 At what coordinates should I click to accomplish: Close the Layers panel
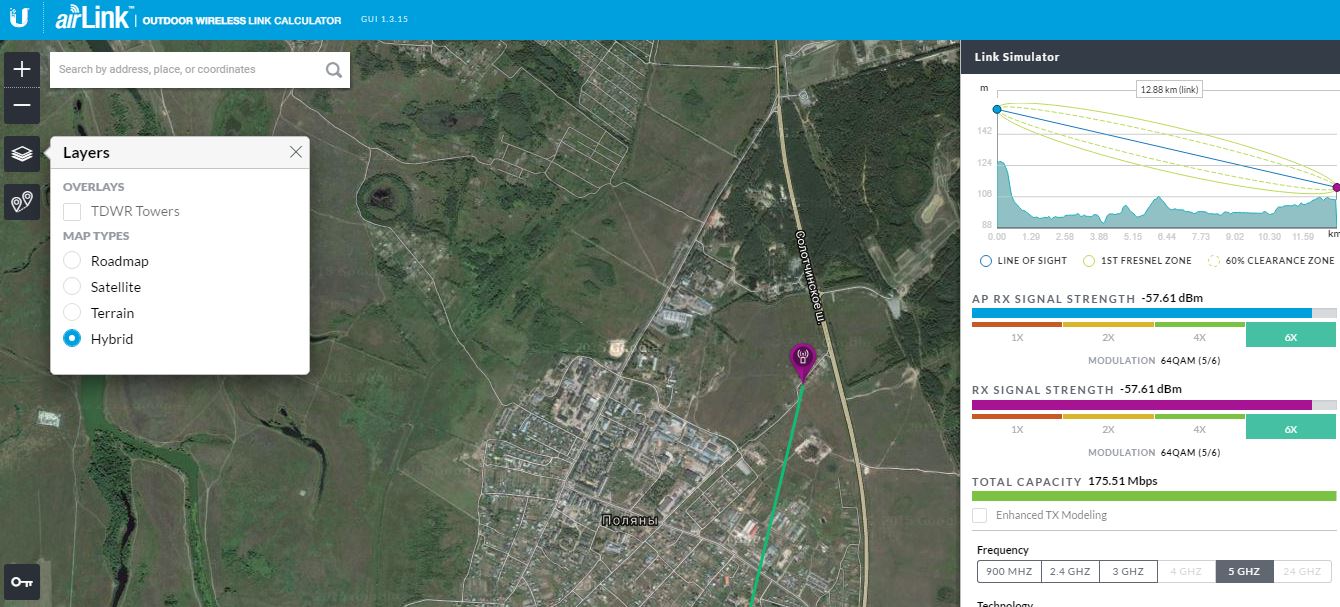295,152
